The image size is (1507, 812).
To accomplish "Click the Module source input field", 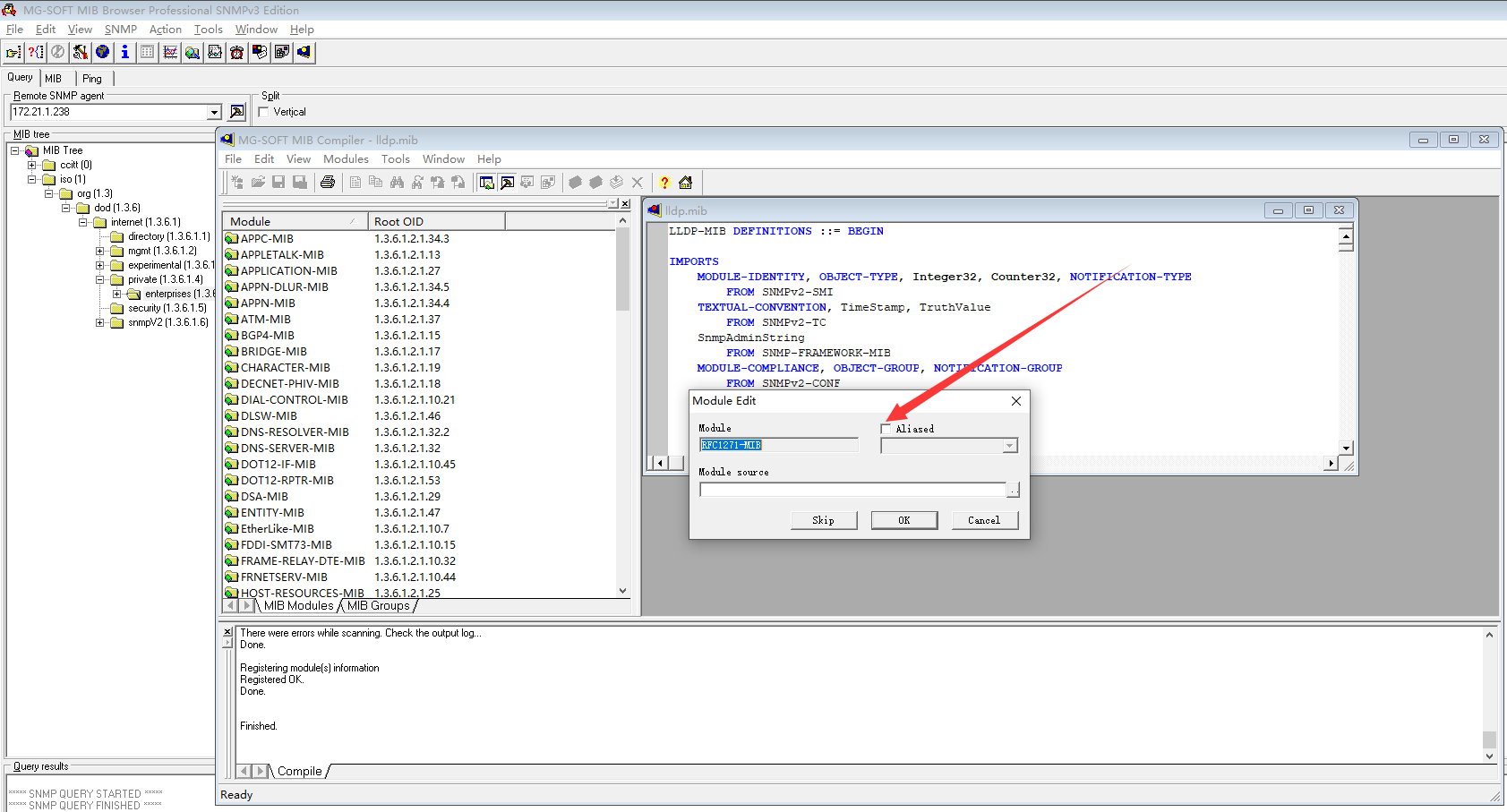I will (x=852, y=490).
